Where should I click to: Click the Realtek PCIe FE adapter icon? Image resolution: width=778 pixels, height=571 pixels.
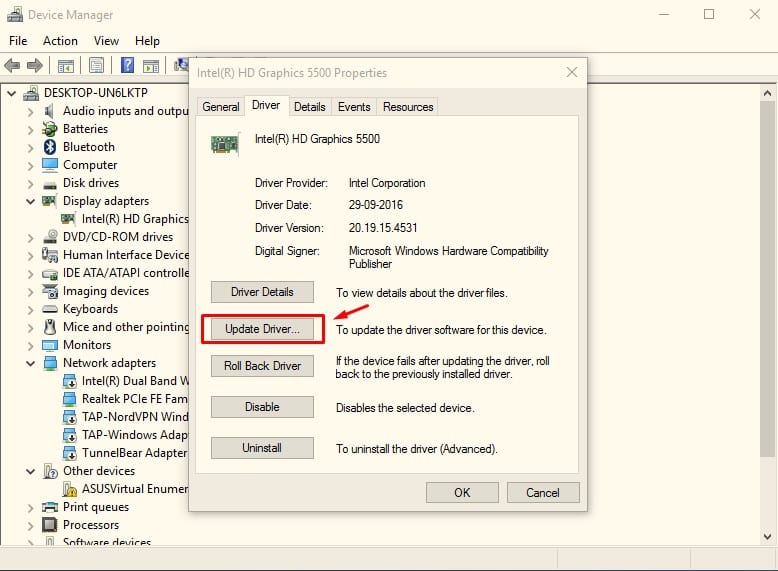pyautogui.click(x=69, y=399)
